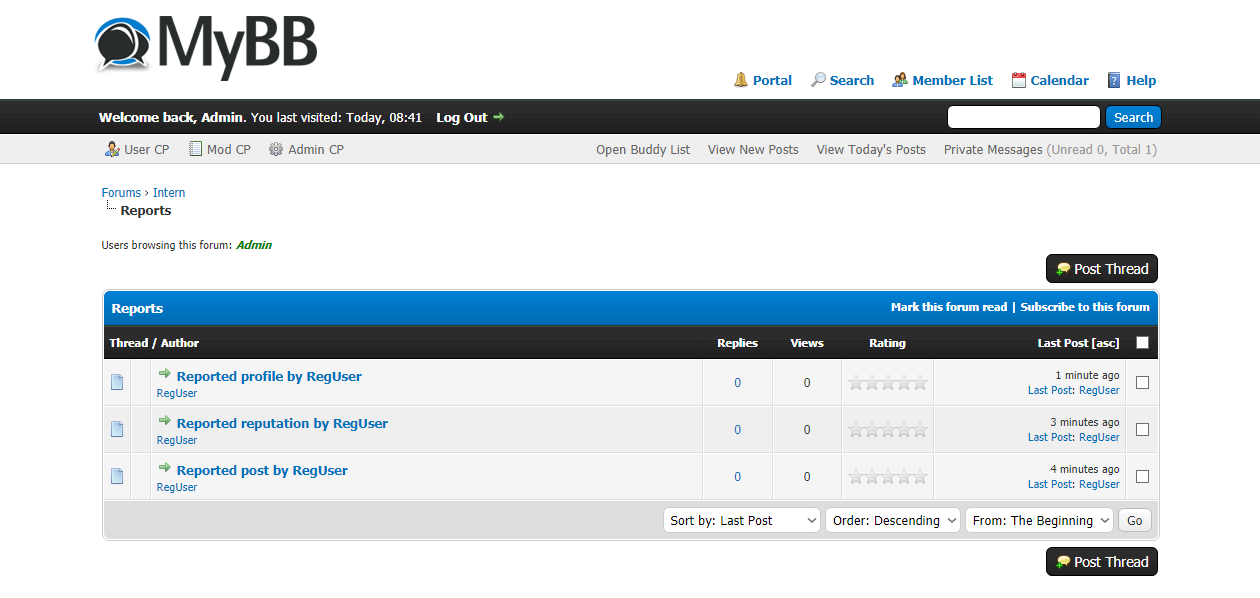
Task: Click Last Post link in Reported reputation row
Action: coord(1050,437)
